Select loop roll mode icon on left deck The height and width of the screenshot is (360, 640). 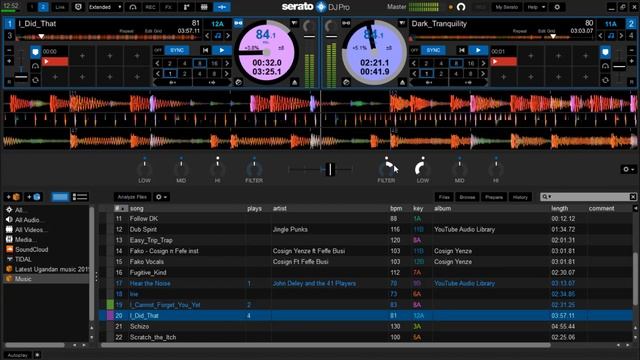point(36,80)
